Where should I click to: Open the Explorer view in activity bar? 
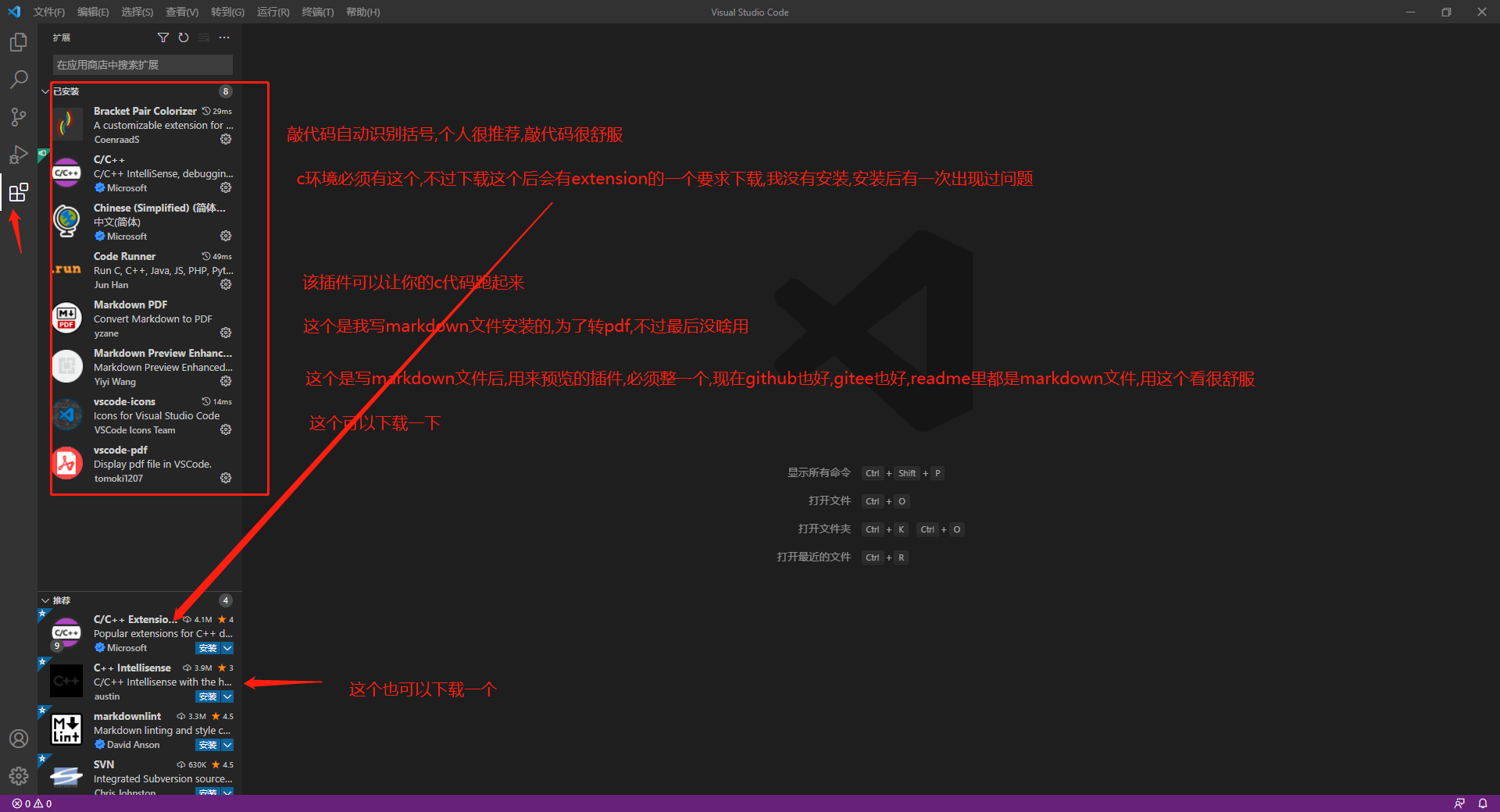[x=19, y=42]
